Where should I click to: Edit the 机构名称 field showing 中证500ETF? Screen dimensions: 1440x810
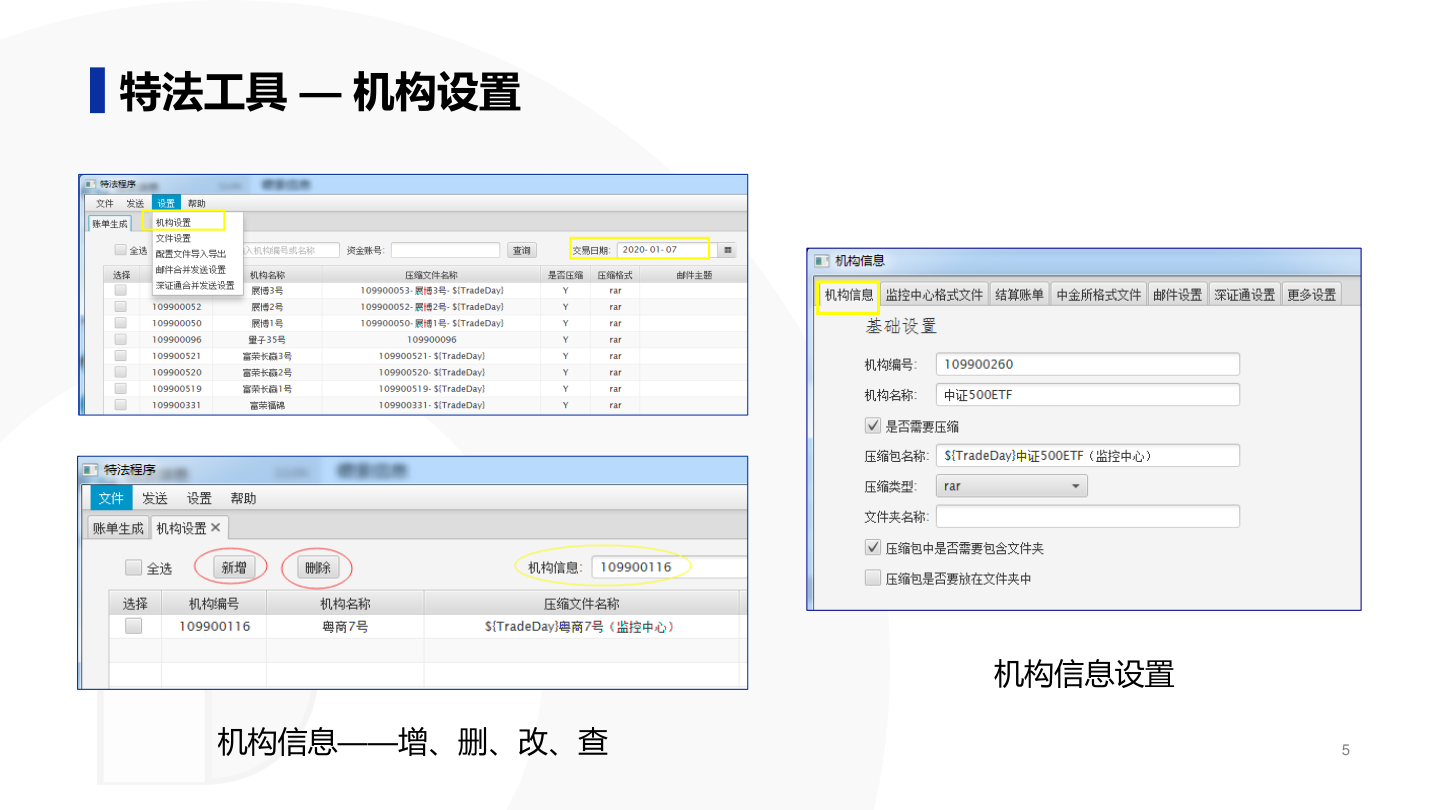coord(1088,395)
